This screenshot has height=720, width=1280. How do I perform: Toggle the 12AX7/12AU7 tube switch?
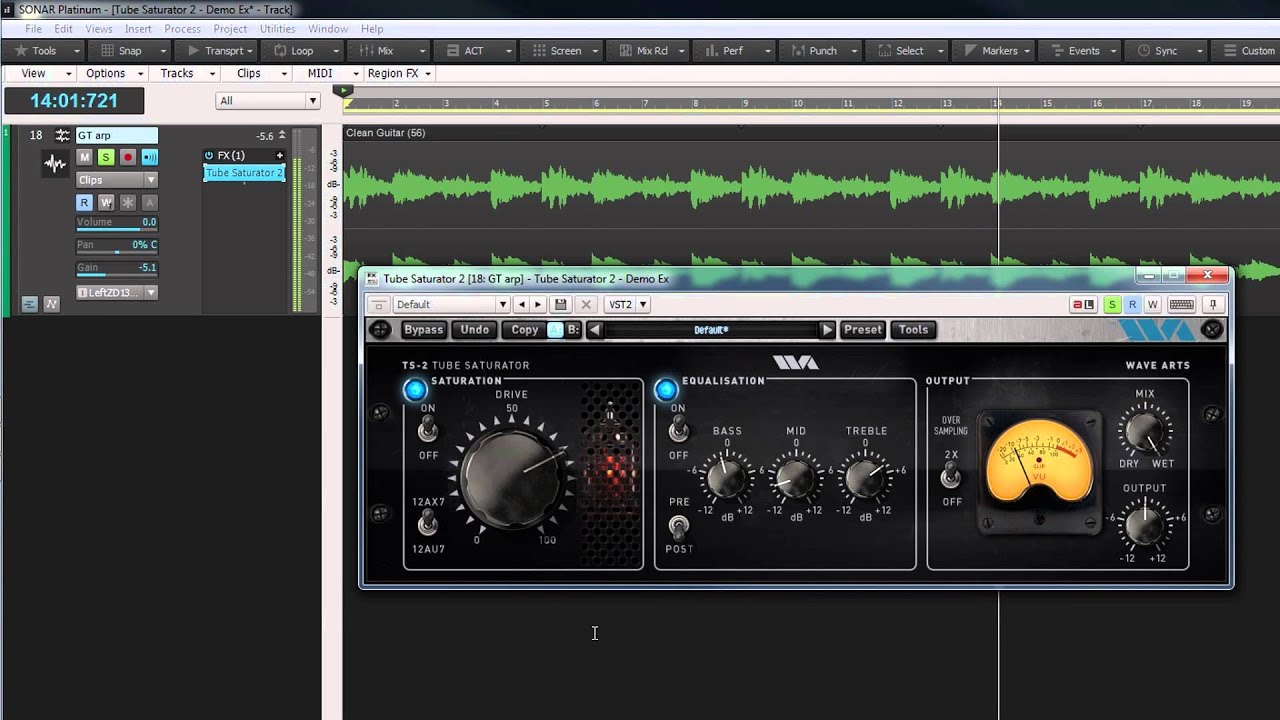[x=428, y=522]
